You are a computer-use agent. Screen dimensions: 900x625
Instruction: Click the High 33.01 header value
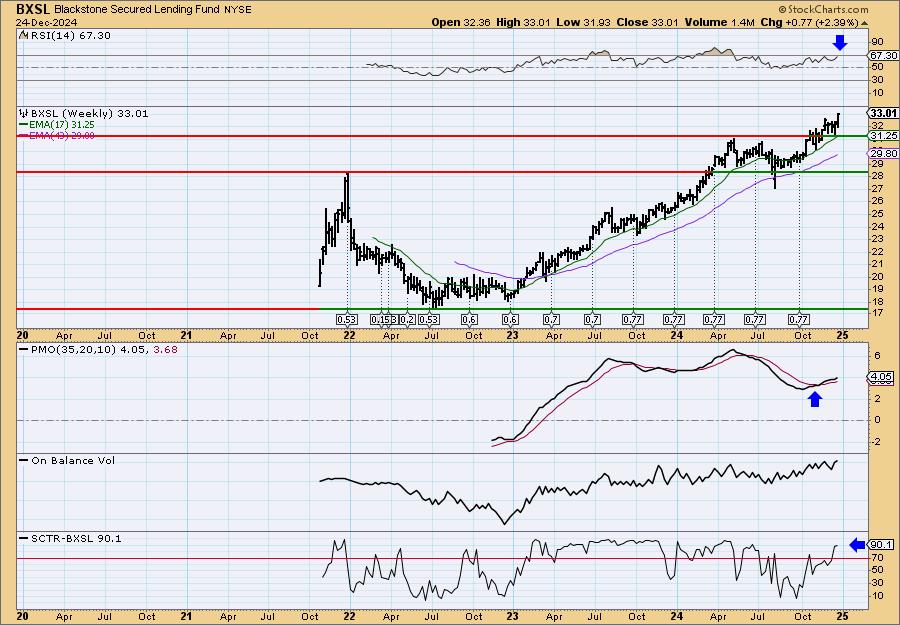[523, 22]
